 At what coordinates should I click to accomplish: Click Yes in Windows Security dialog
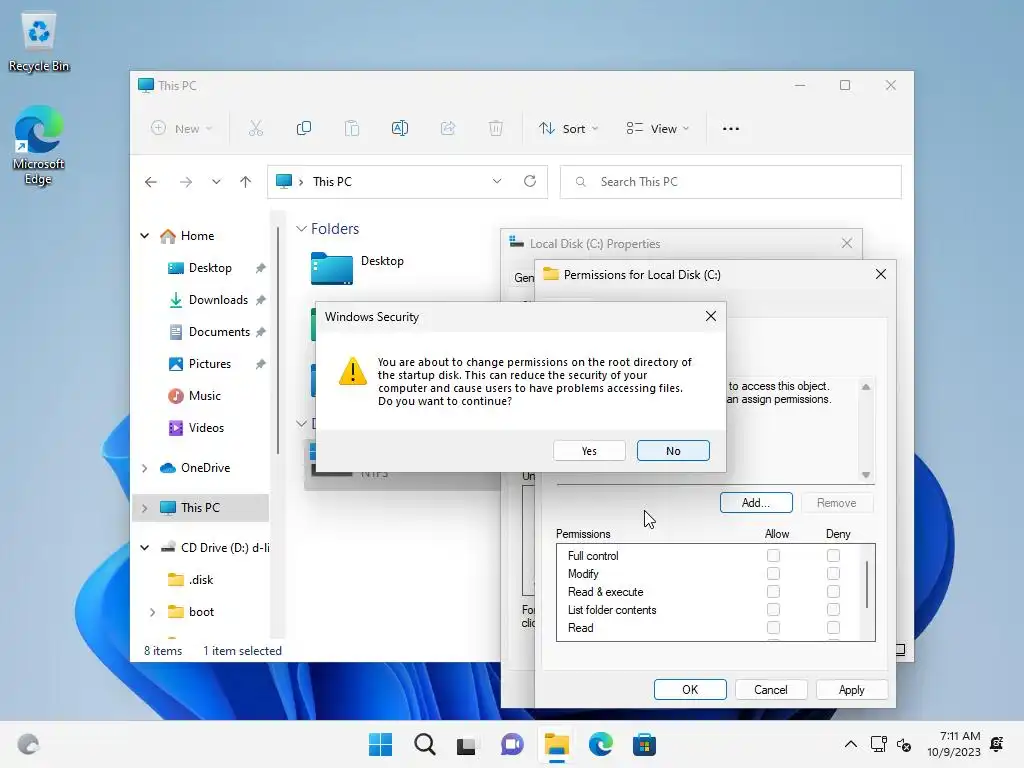[x=589, y=451]
